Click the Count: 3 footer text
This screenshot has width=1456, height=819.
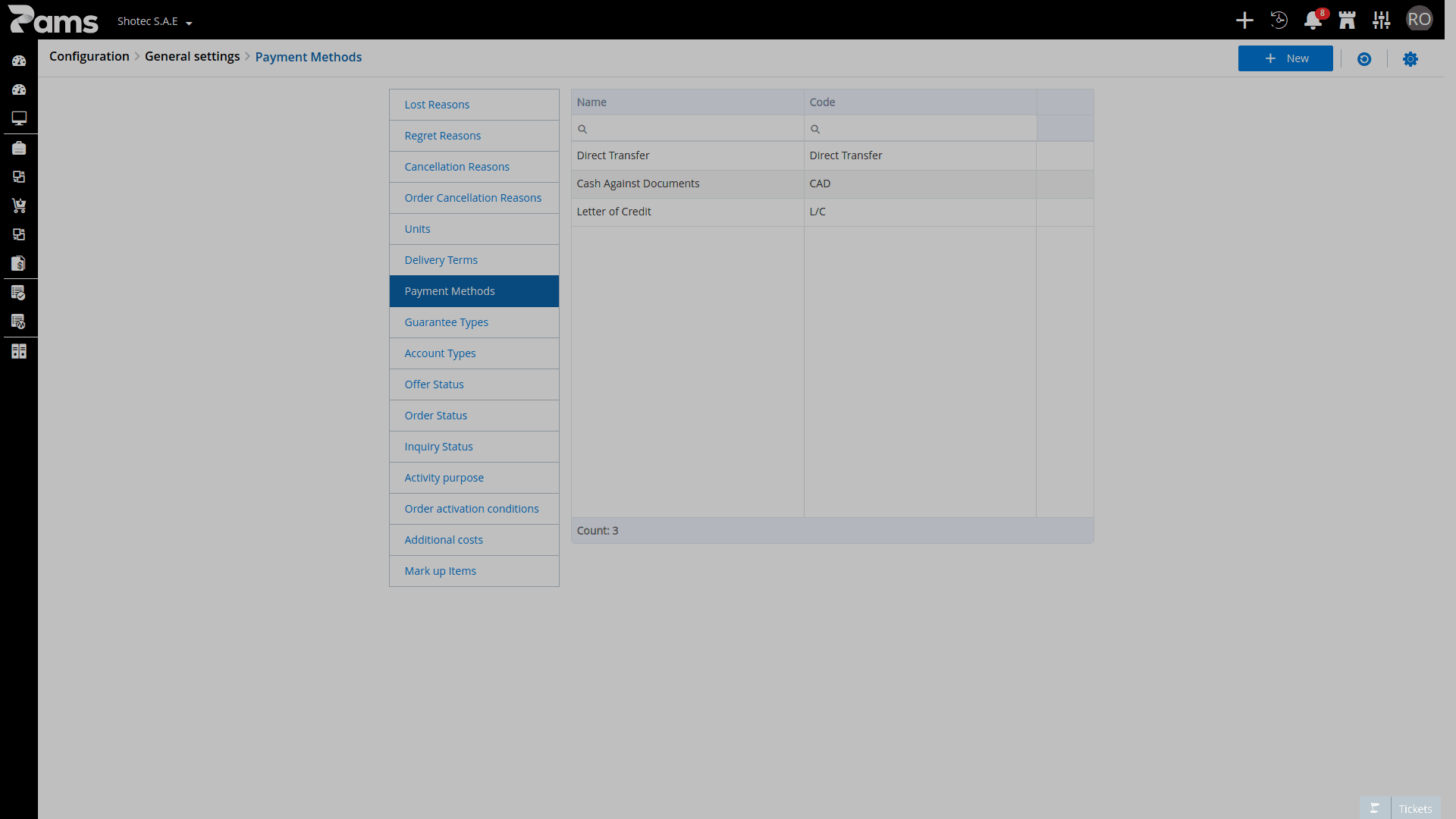point(598,531)
